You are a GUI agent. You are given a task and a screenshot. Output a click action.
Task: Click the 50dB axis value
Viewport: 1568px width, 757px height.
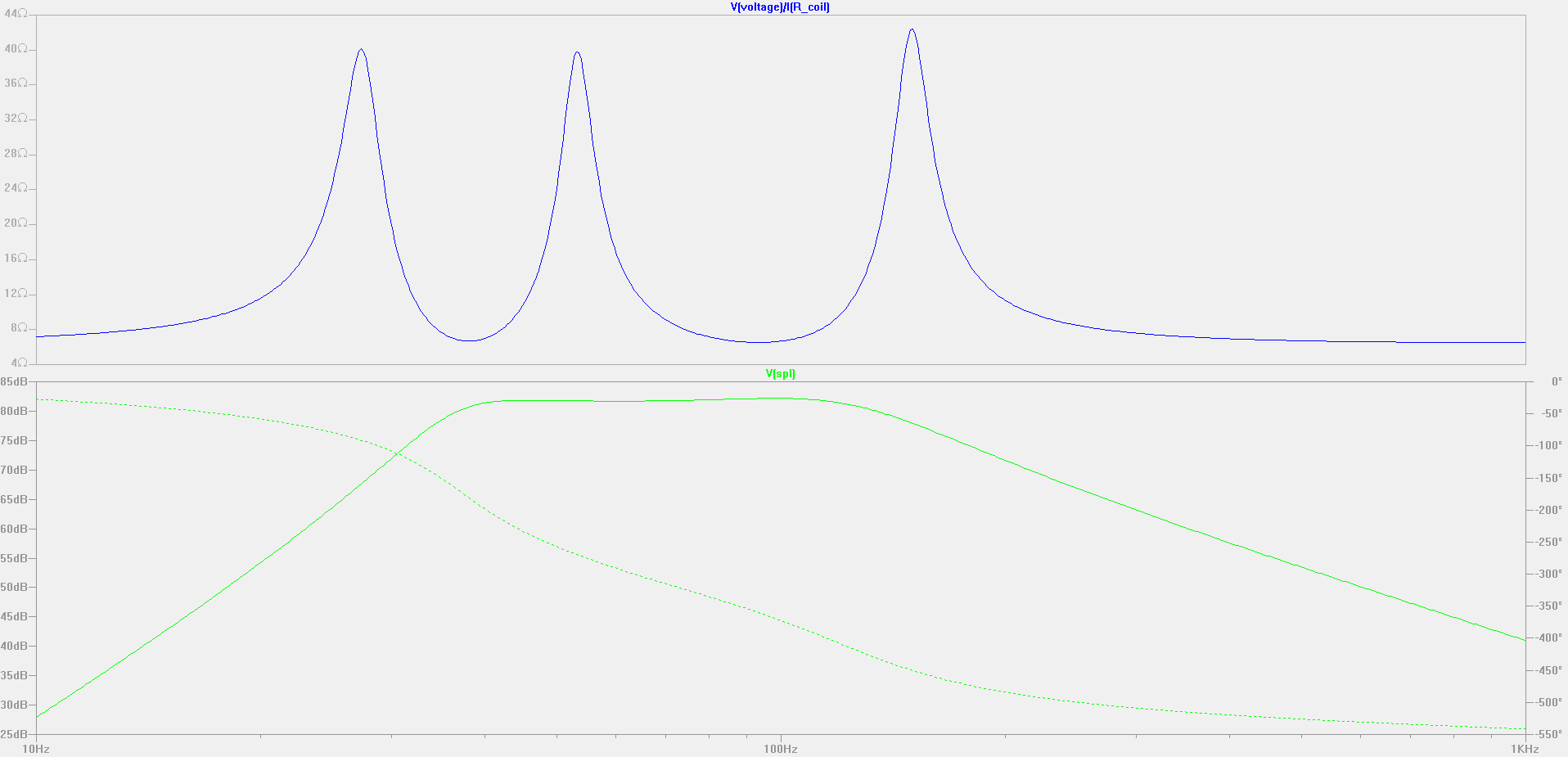pyautogui.click(x=14, y=587)
